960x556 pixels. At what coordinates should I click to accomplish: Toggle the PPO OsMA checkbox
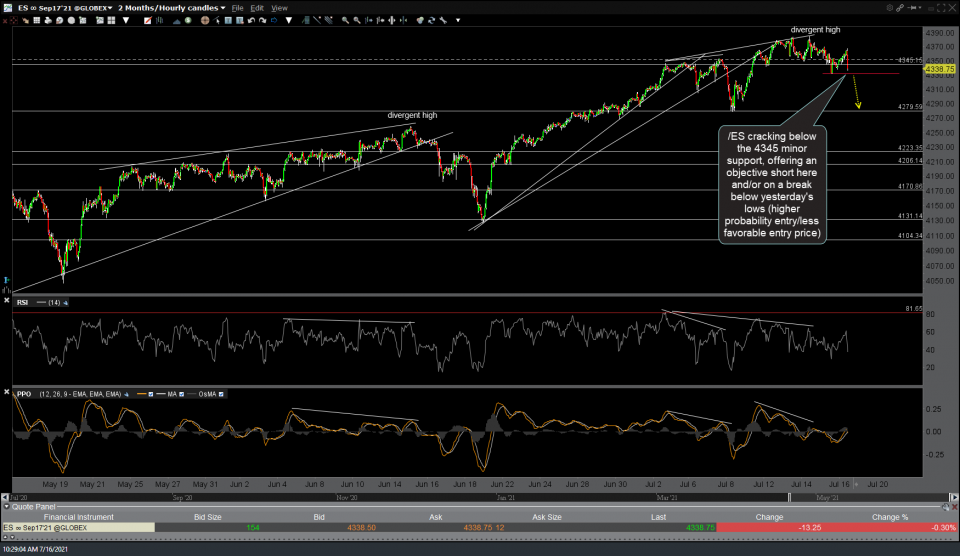coord(221,394)
